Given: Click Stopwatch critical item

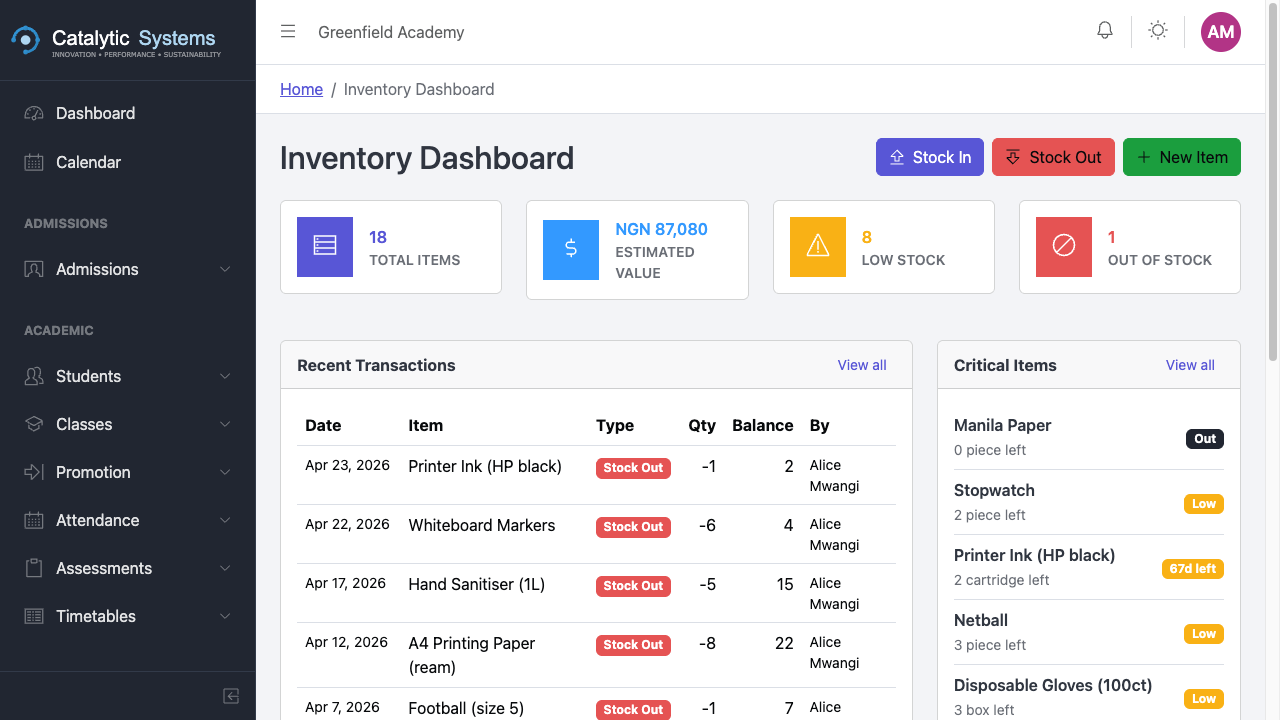Looking at the screenshot, I should (1089, 502).
